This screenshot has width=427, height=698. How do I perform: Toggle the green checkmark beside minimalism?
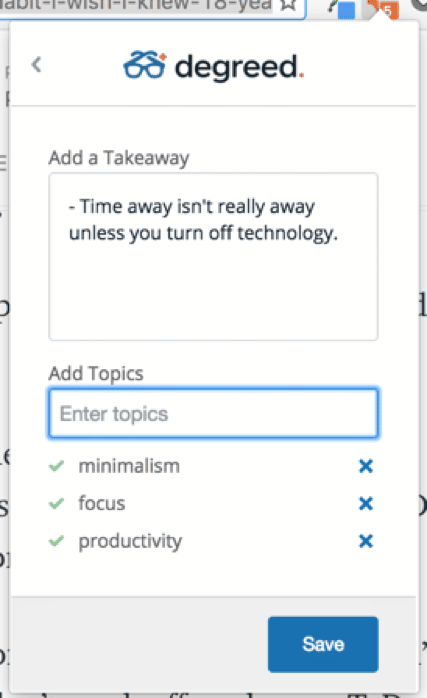pos(57,466)
